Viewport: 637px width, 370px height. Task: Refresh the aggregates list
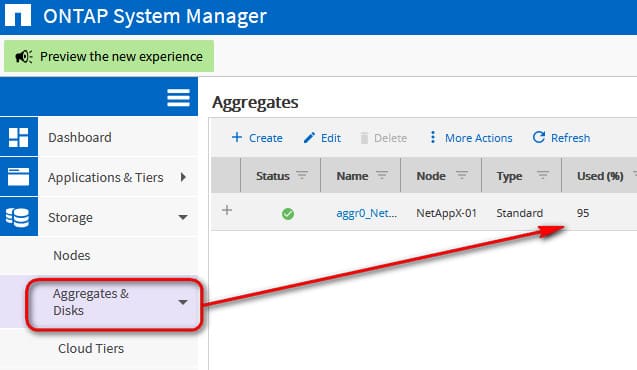(x=561, y=138)
